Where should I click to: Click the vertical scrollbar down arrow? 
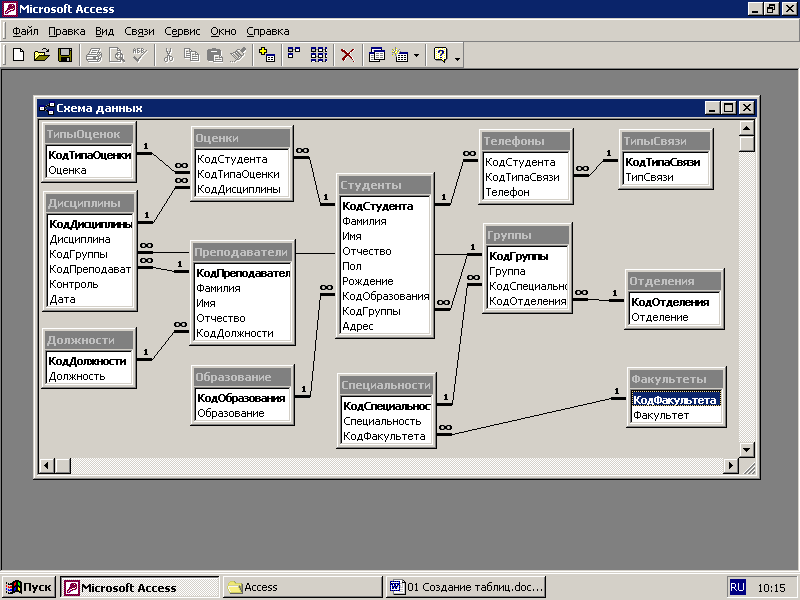click(746, 449)
